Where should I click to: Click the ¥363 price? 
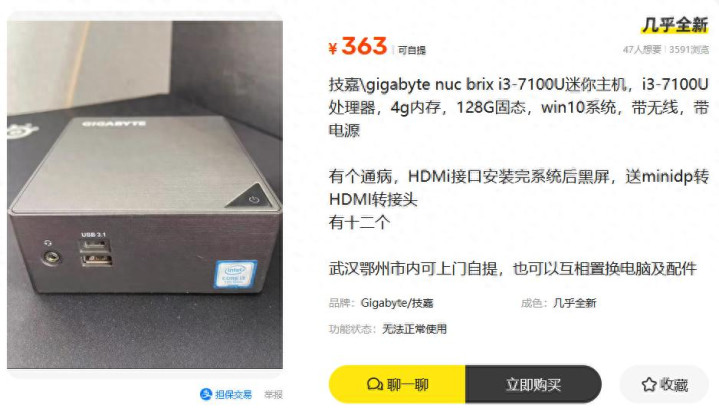pyautogui.click(x=358, y=46)
